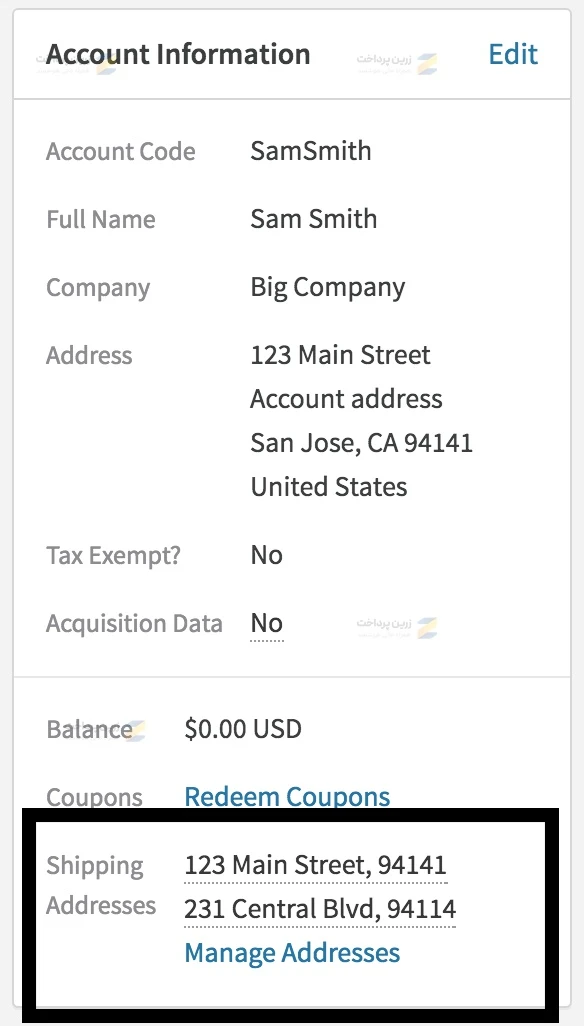
Task: Click the Big Company value
Action: [328, 288]
